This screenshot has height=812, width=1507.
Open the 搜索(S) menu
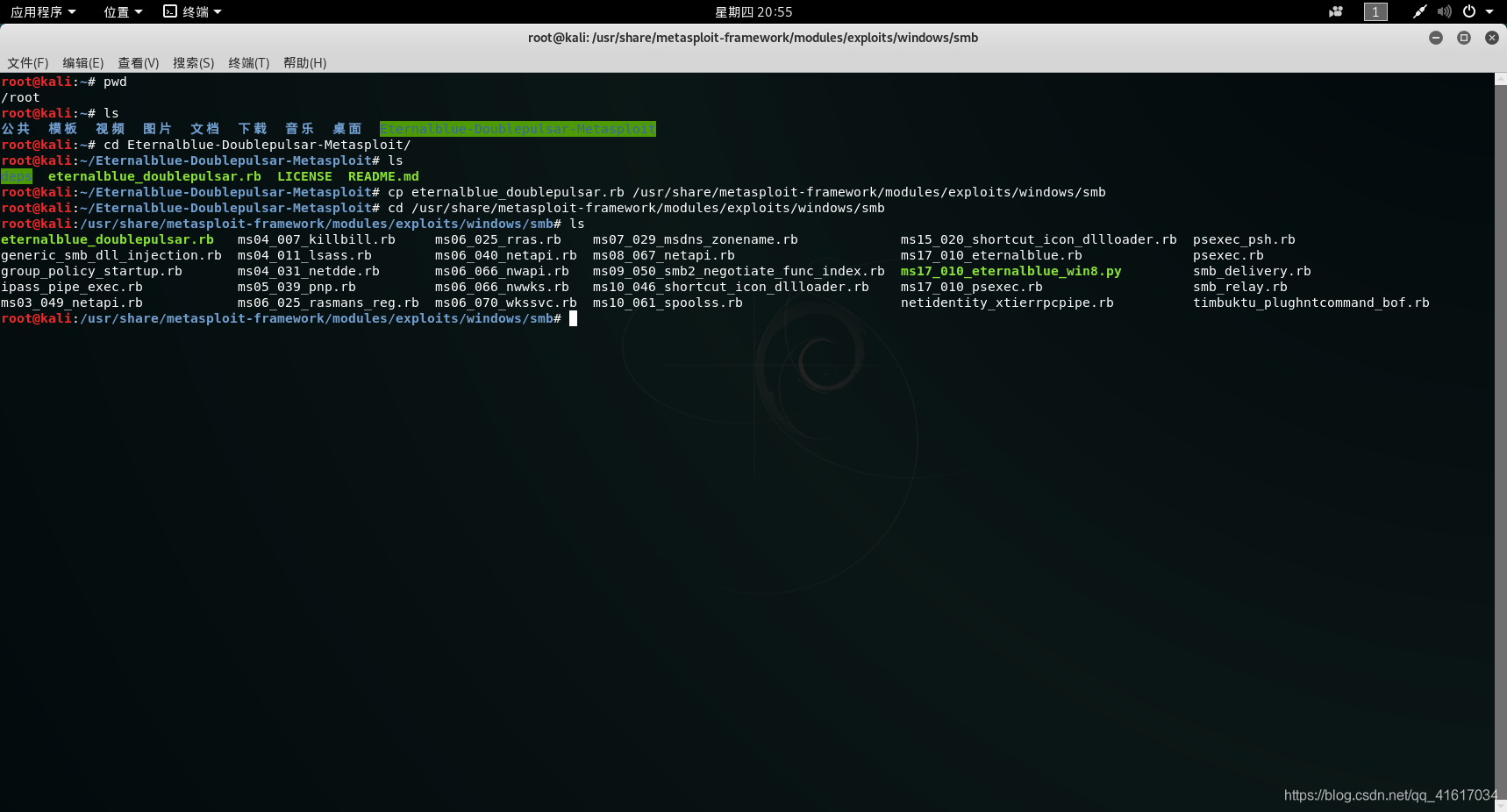pos(194,62)
